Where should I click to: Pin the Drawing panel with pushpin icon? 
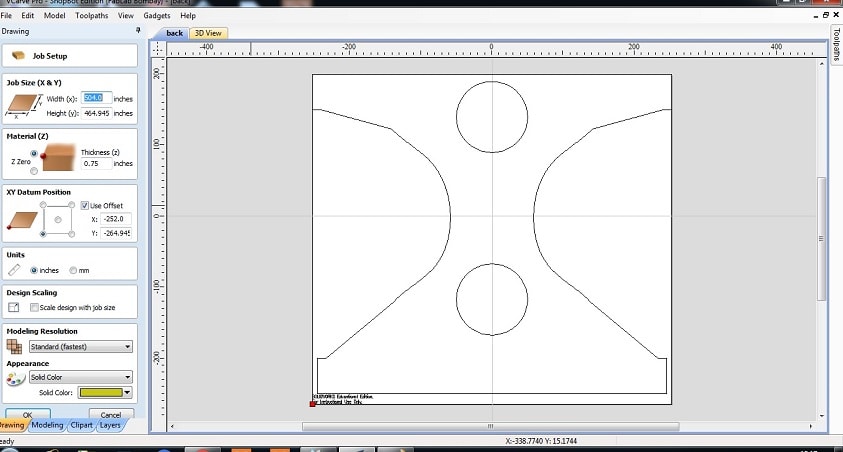coord(138,31)
